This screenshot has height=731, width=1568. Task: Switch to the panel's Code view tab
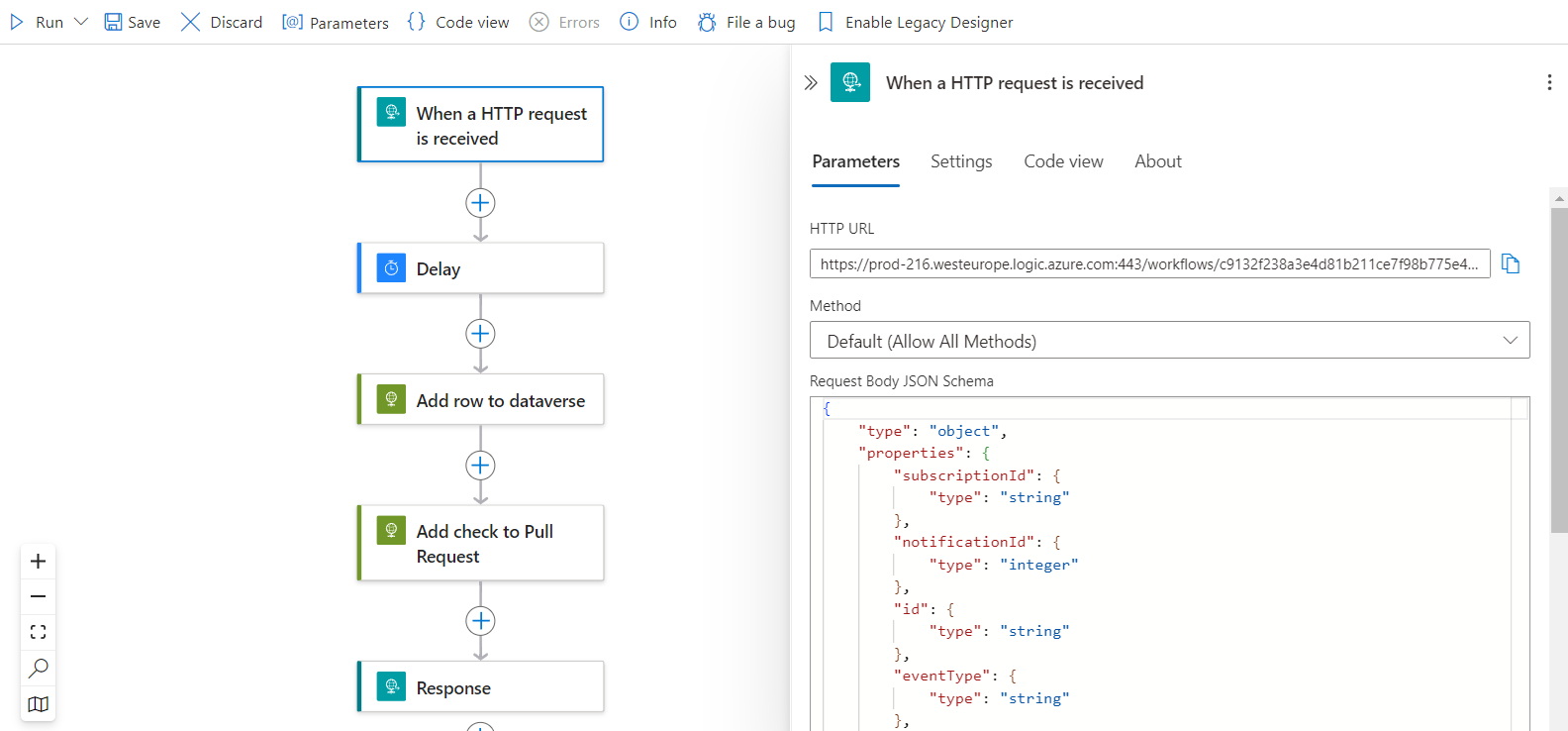click(x=1063, y=161)
